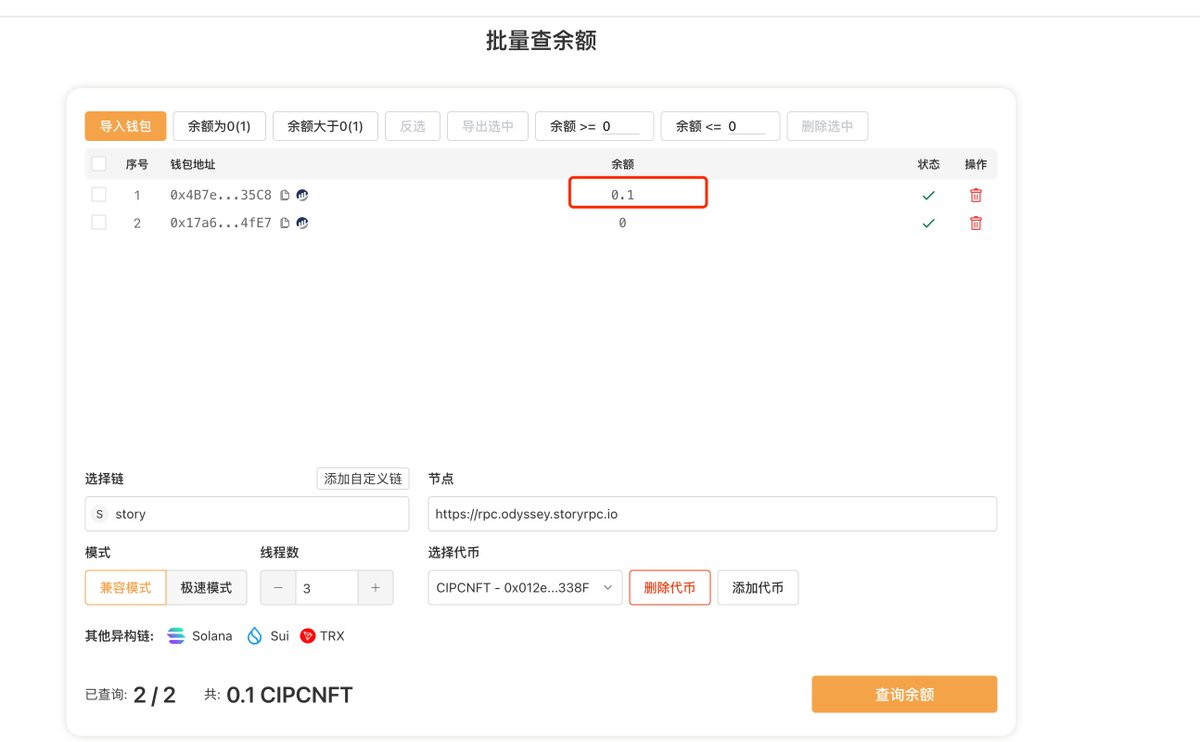This screenshot has width=1200, height=742.
Task: Click 序号 column header
Action: 136,164
